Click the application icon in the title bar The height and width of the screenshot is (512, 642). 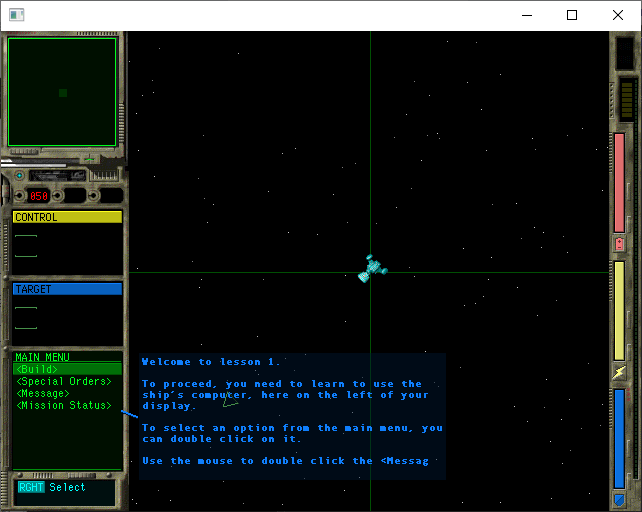[x=17, y=15]
